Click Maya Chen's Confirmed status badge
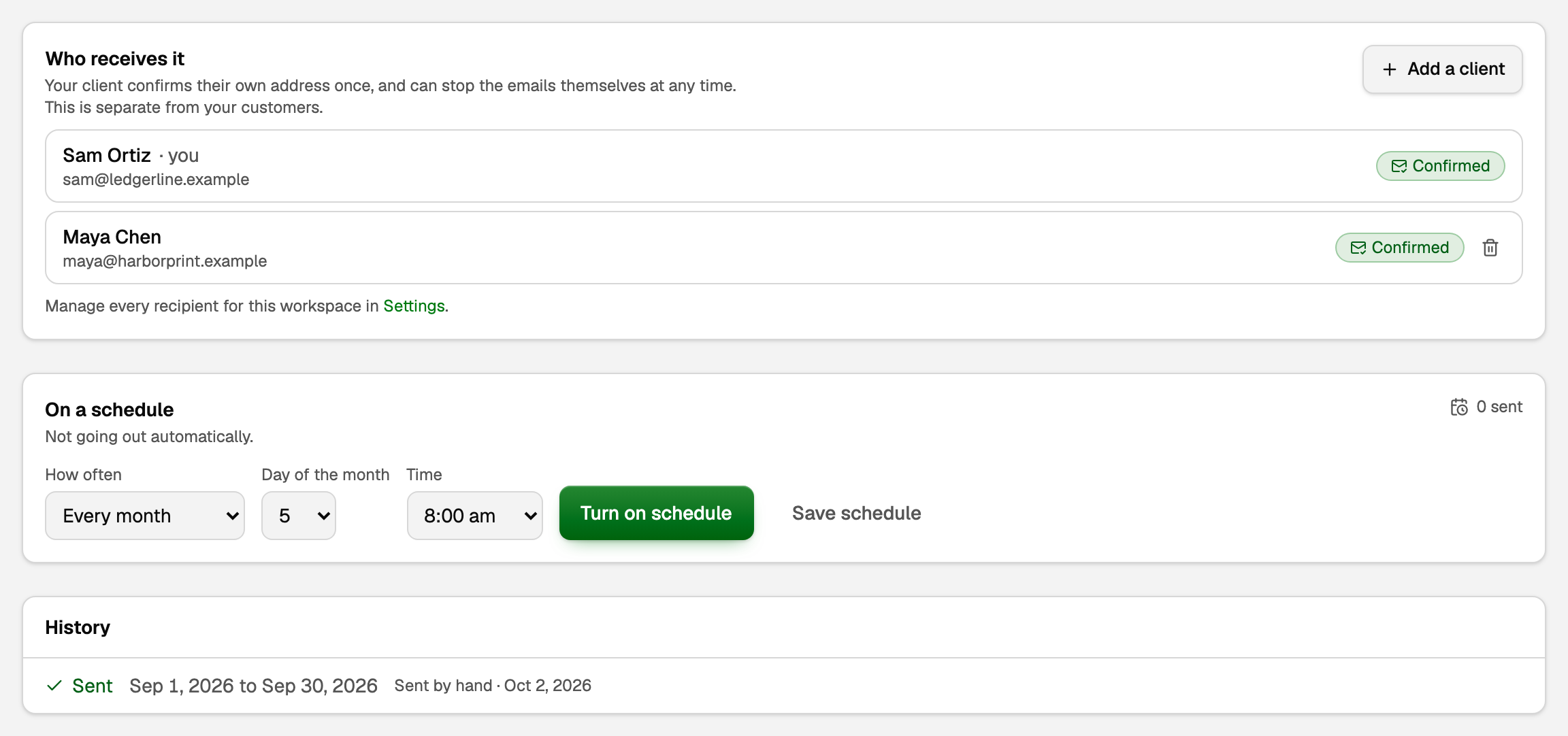 1400,248
